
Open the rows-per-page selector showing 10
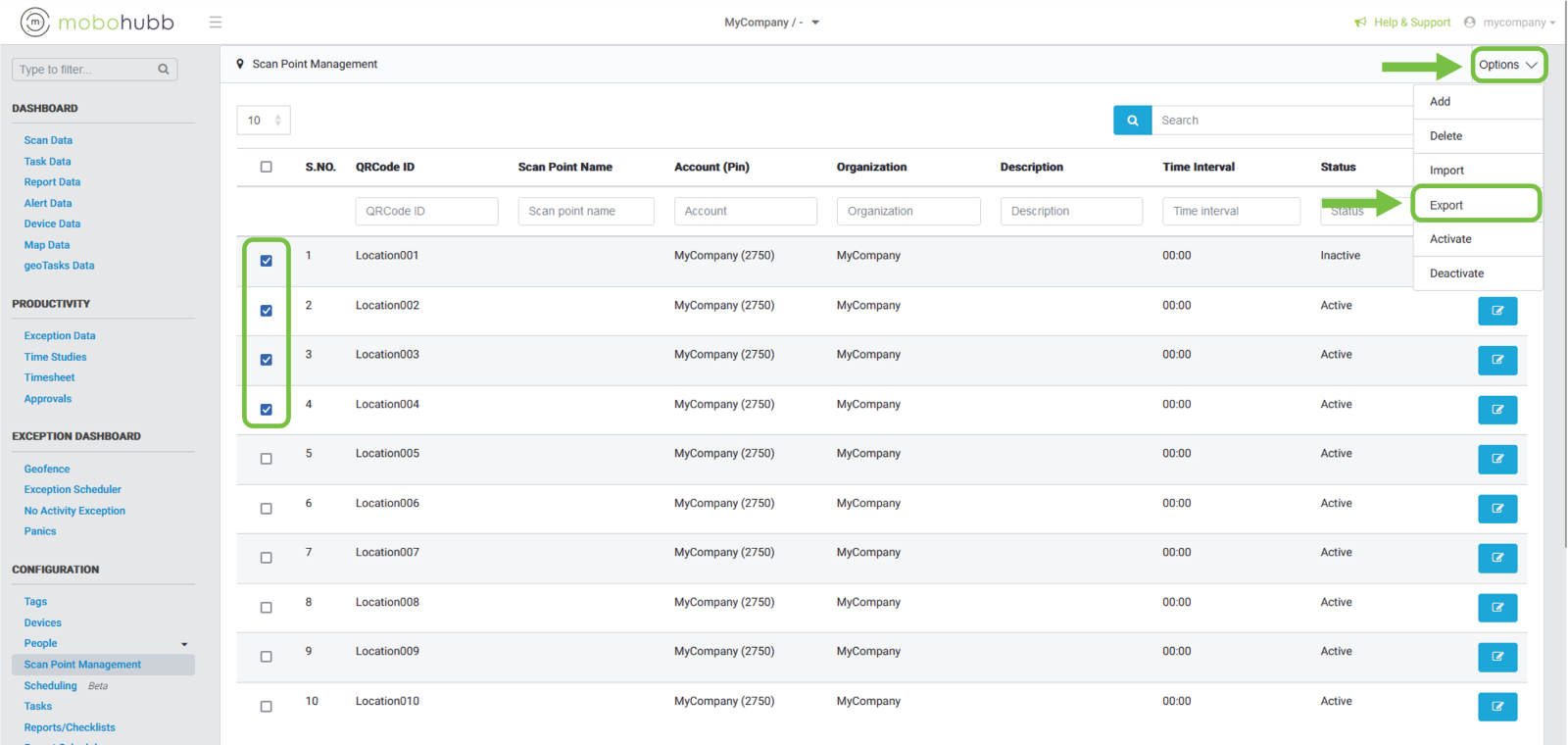coord(264,121)
